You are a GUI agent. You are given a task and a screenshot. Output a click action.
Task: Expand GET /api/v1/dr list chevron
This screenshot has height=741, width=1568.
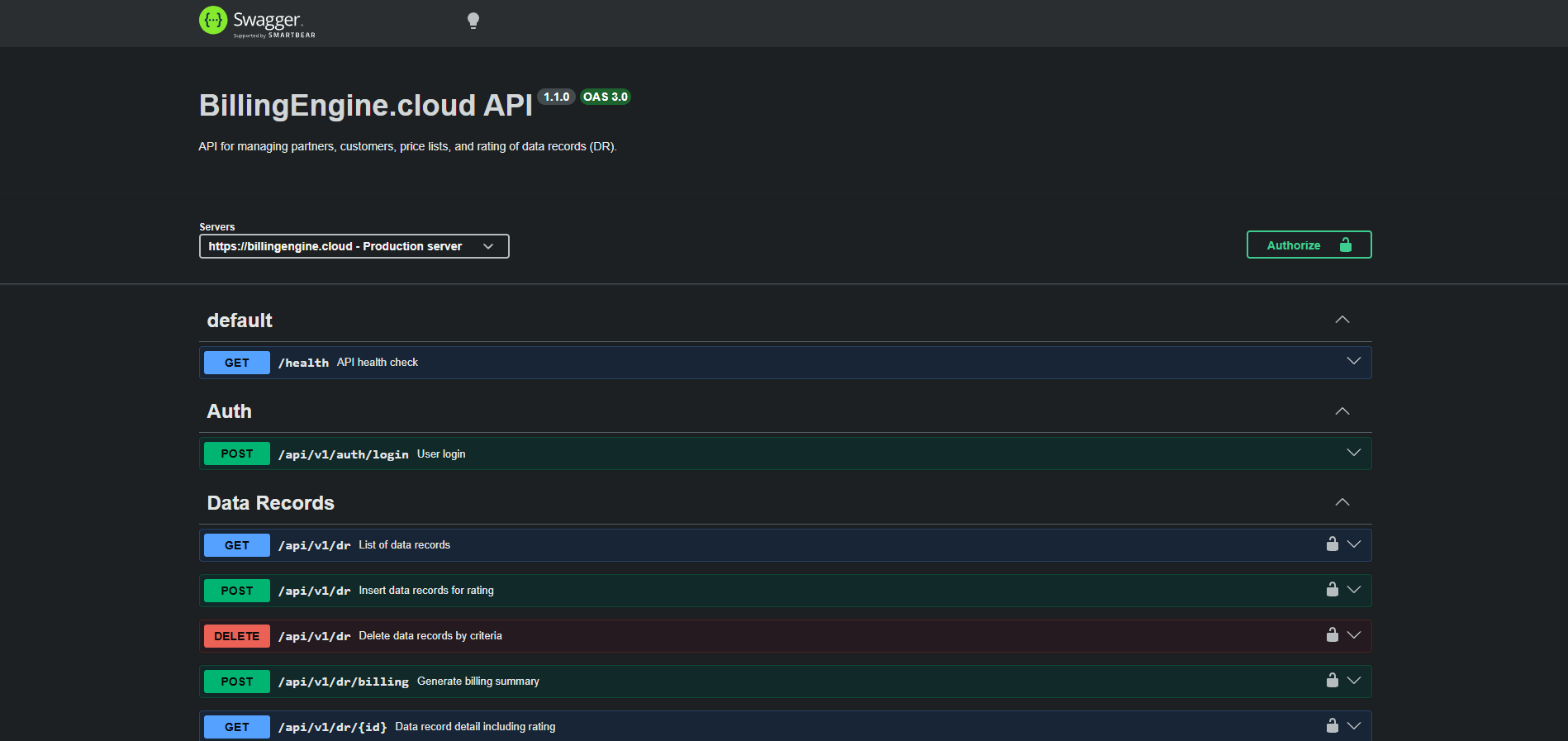(1354, 544)
